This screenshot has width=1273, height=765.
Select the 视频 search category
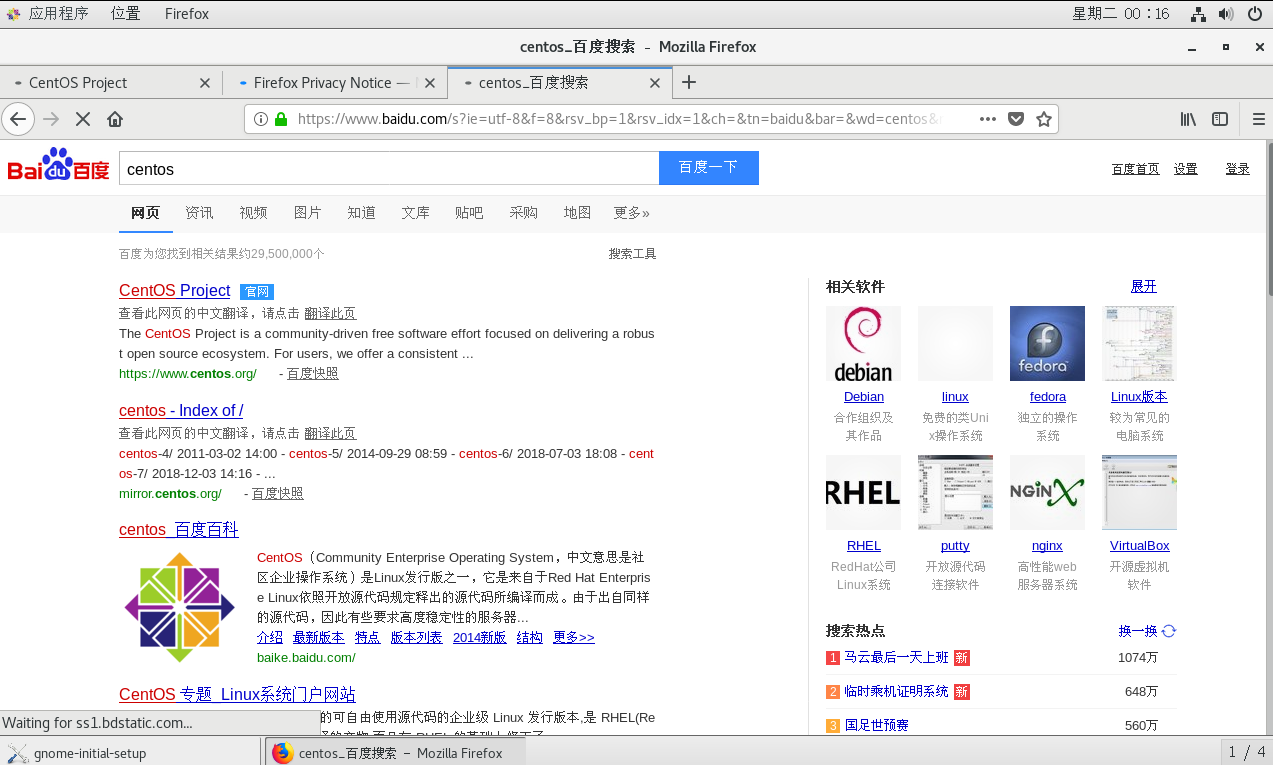click(x=253, y=213)
